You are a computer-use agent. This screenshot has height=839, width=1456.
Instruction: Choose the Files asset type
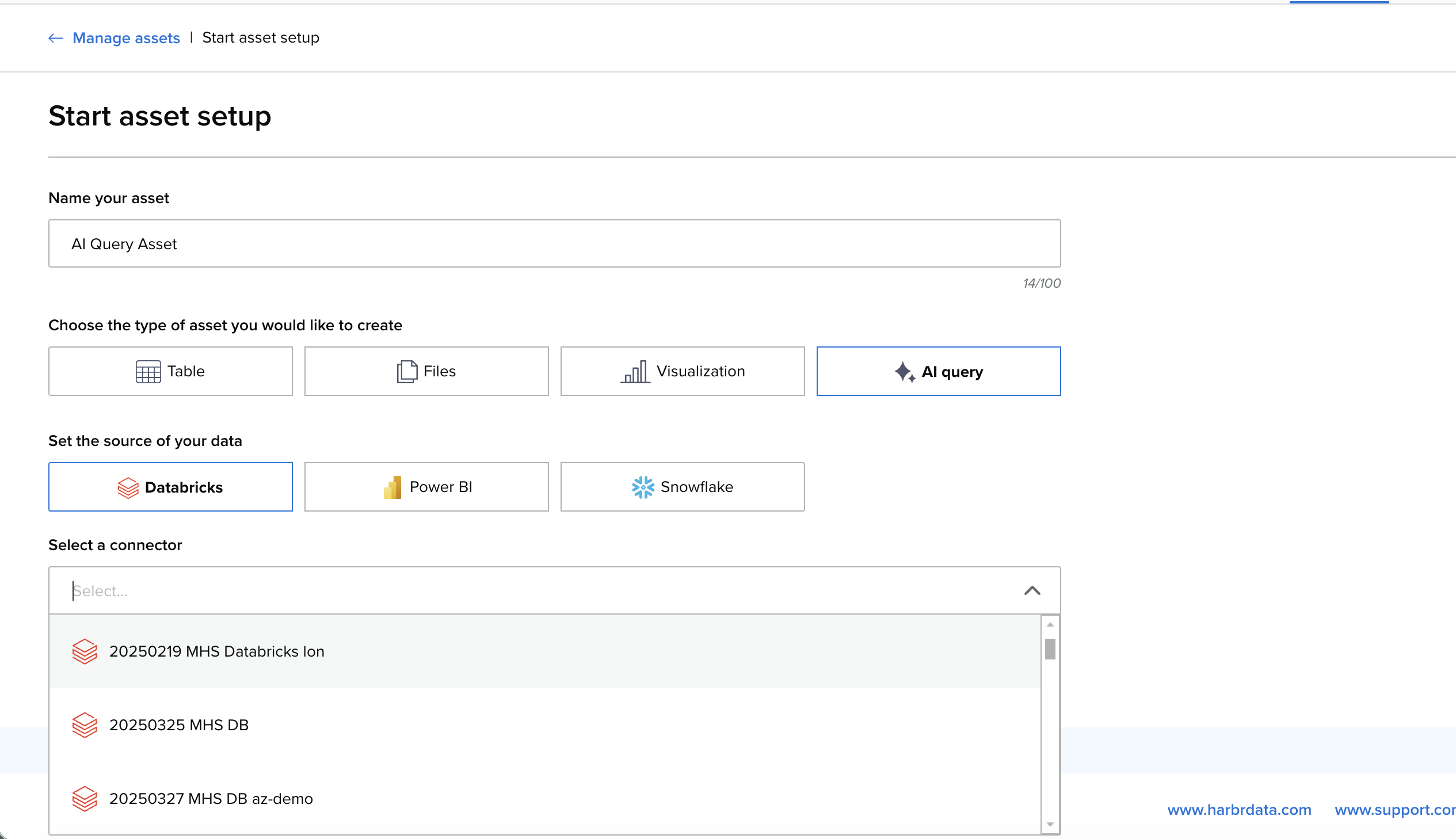click(426, 371)
